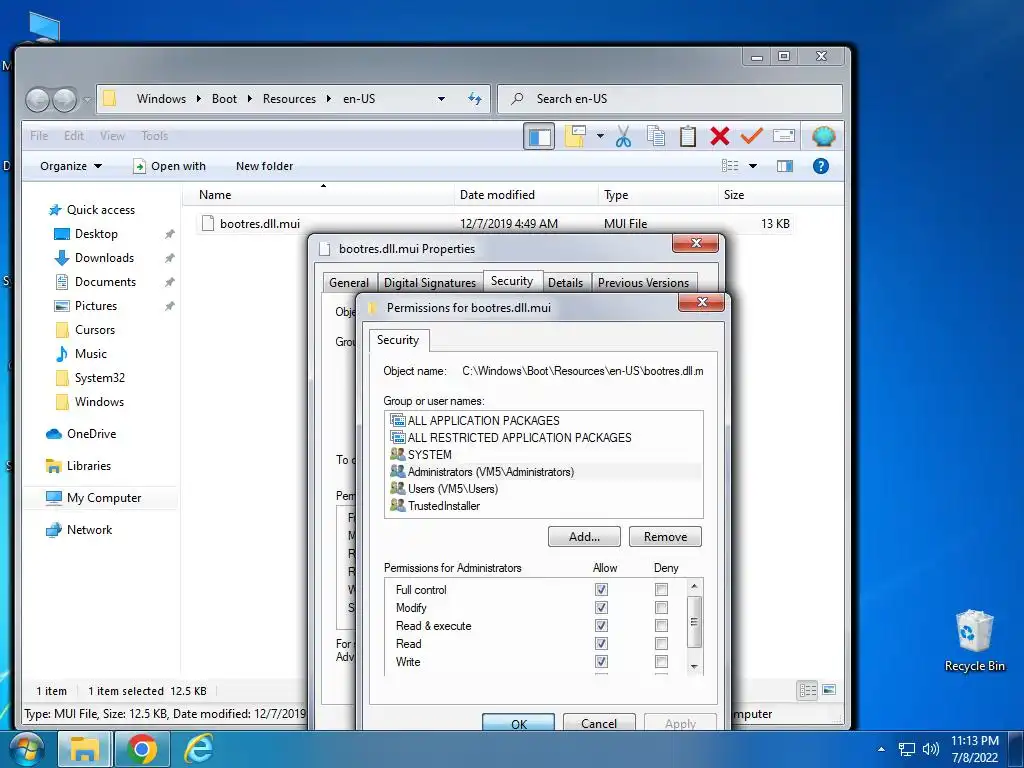
Task: Click the orange checkmark Properties icon
Action: [752, 136]
